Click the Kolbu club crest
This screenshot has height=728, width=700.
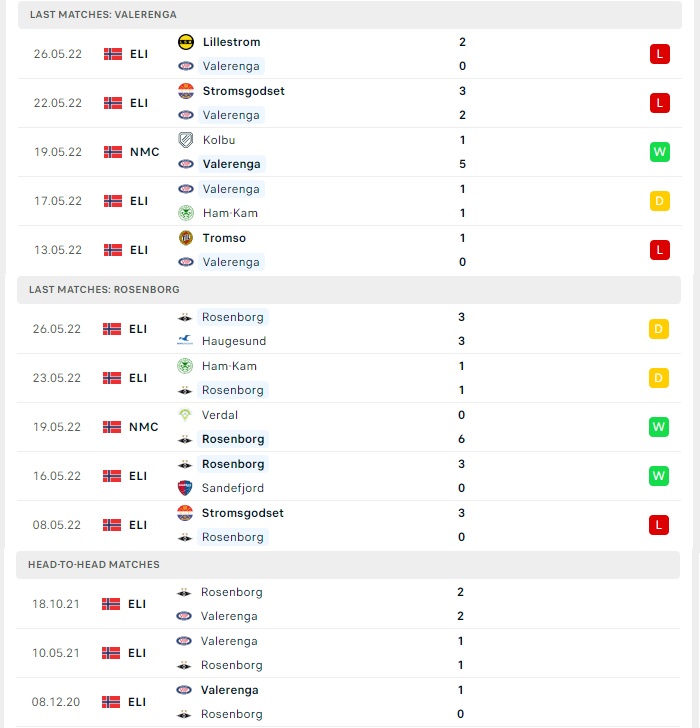(186, 140)
